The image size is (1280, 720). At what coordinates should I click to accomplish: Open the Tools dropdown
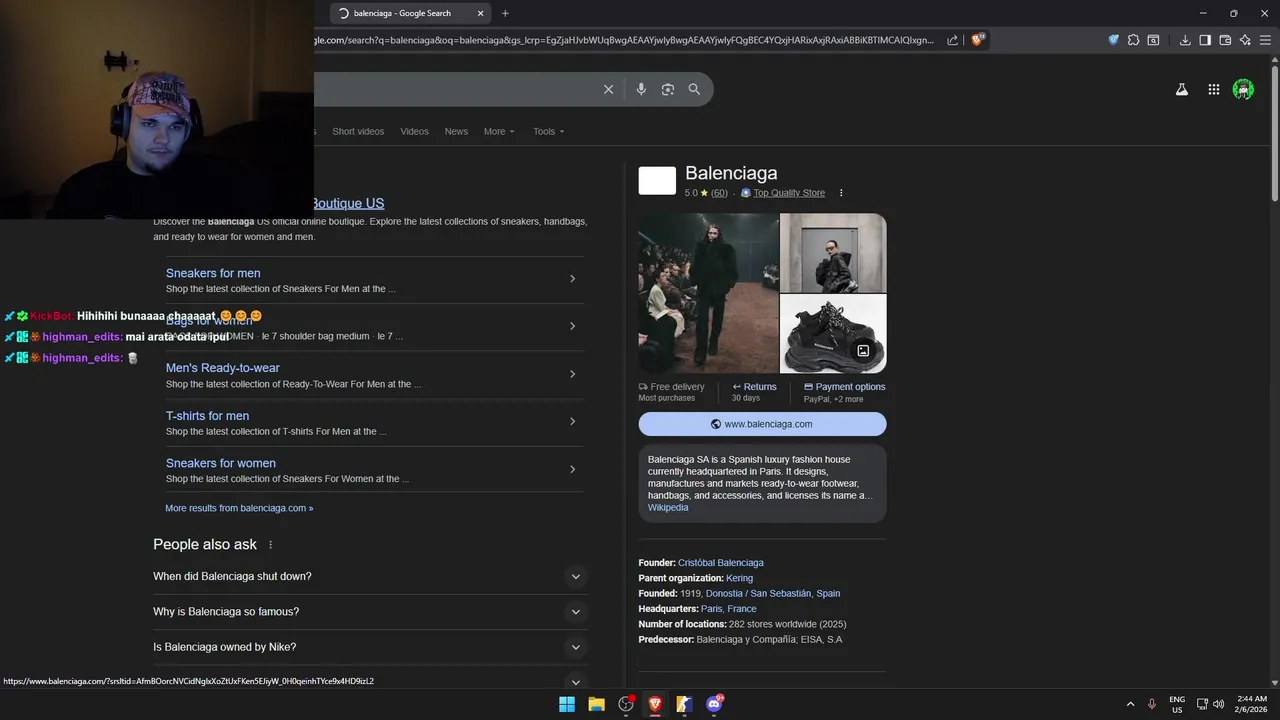(x=548, y=131)
